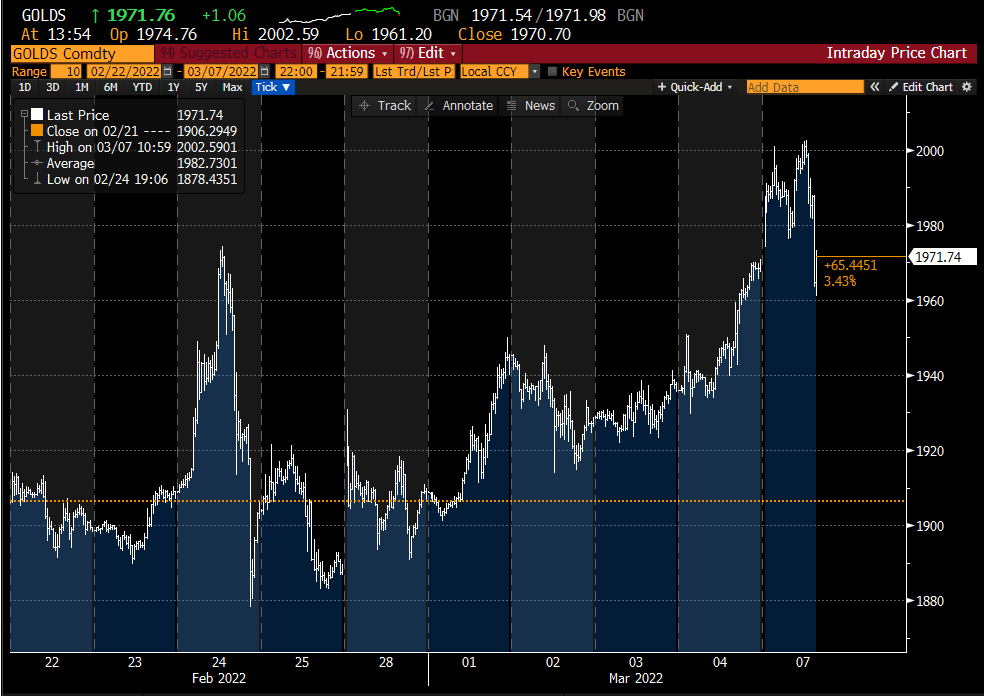984x696 pixels.
Task: Click the Hi 2002.59 header value
Action: pyautogui.click(x=275, y=35)
